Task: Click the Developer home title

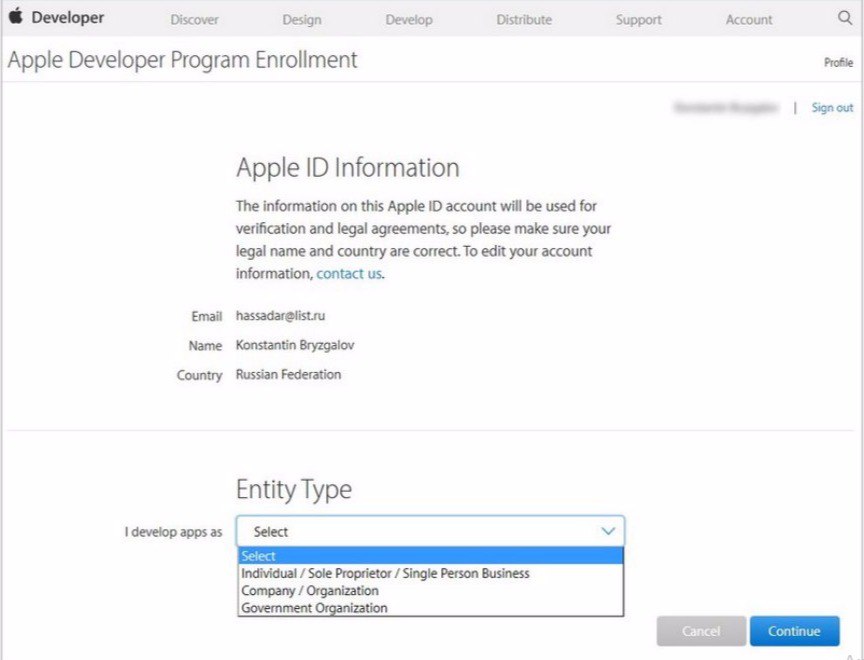Action: point(68,17)
